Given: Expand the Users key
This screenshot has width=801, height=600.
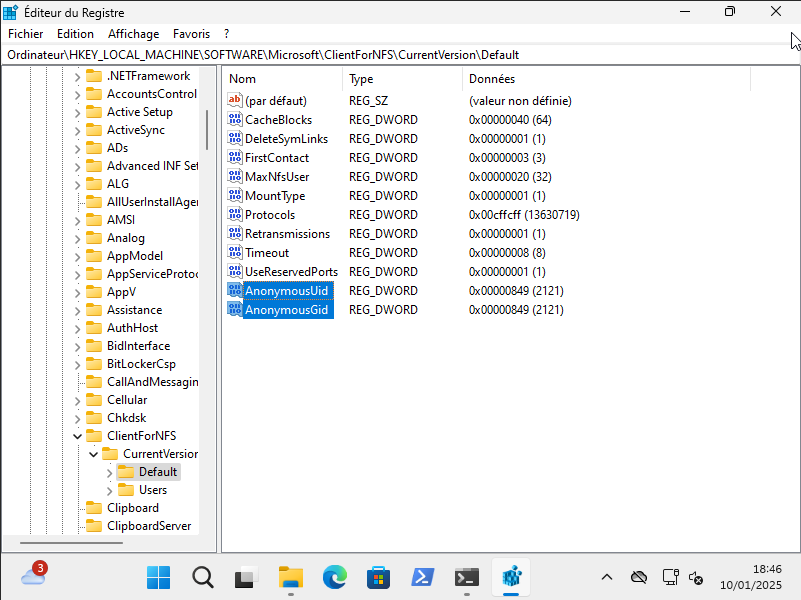Looking at the screenshot, I should pyautogui.click(x=109, y=490).
